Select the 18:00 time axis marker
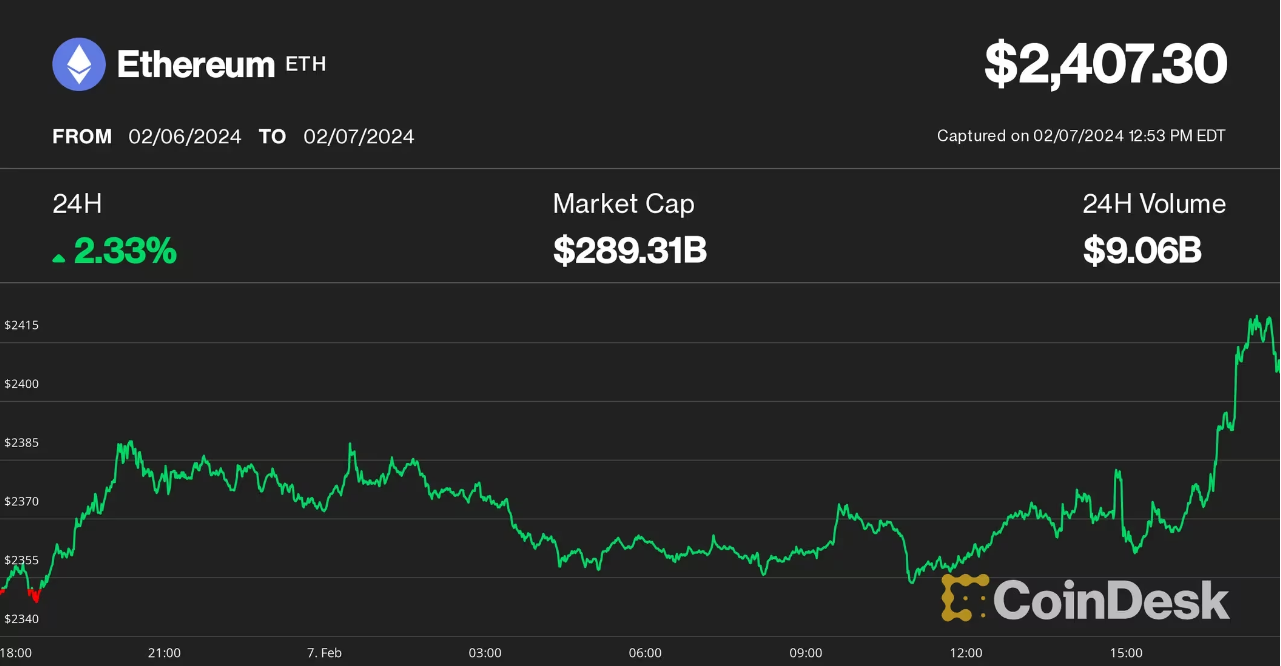This screenshot has height=666, width=1281. [18, 653]
